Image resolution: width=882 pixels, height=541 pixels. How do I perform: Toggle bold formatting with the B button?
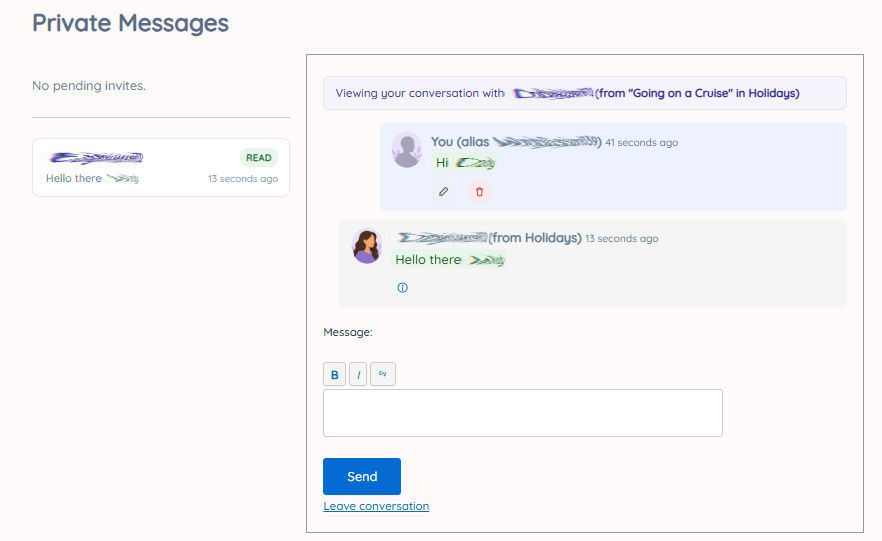coord(334,375)
